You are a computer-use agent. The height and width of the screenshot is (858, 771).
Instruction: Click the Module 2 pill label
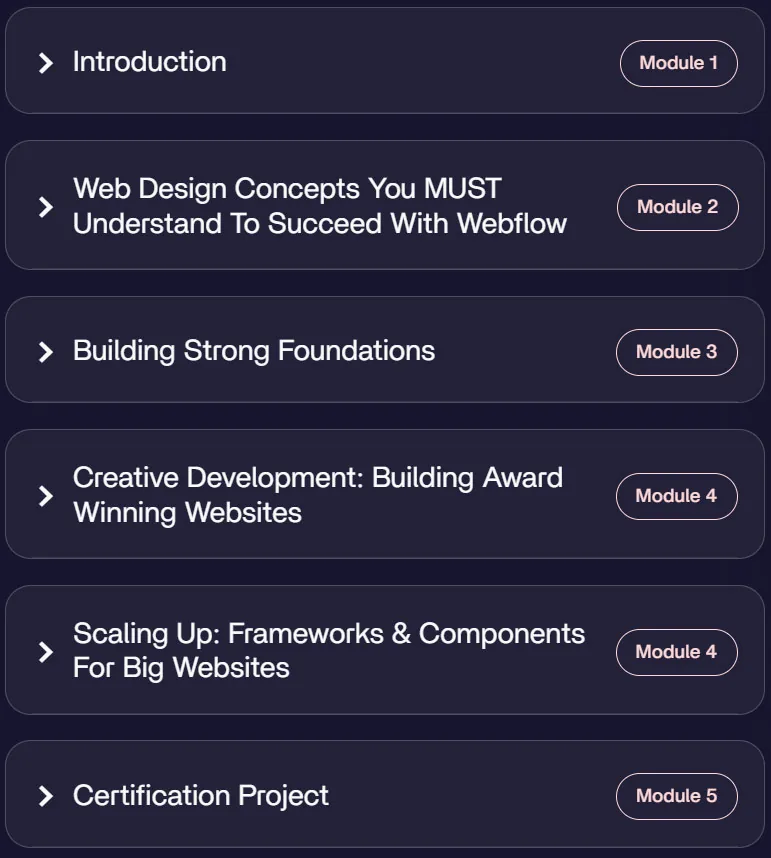coord(677,207)
